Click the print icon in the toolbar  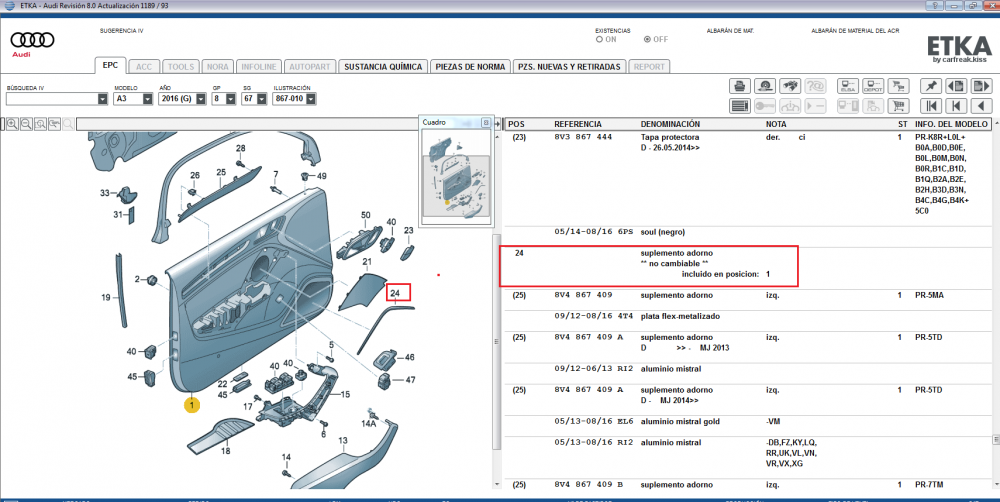pyautogui.click(x=740, y=86)
